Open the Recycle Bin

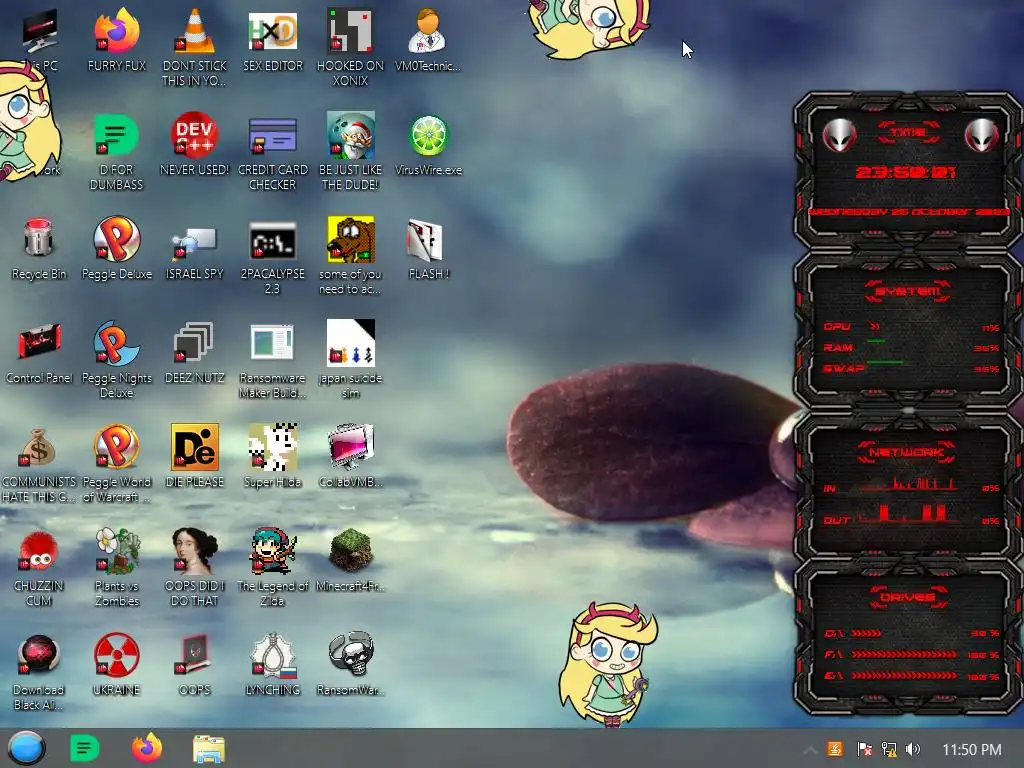coord(39,239)
